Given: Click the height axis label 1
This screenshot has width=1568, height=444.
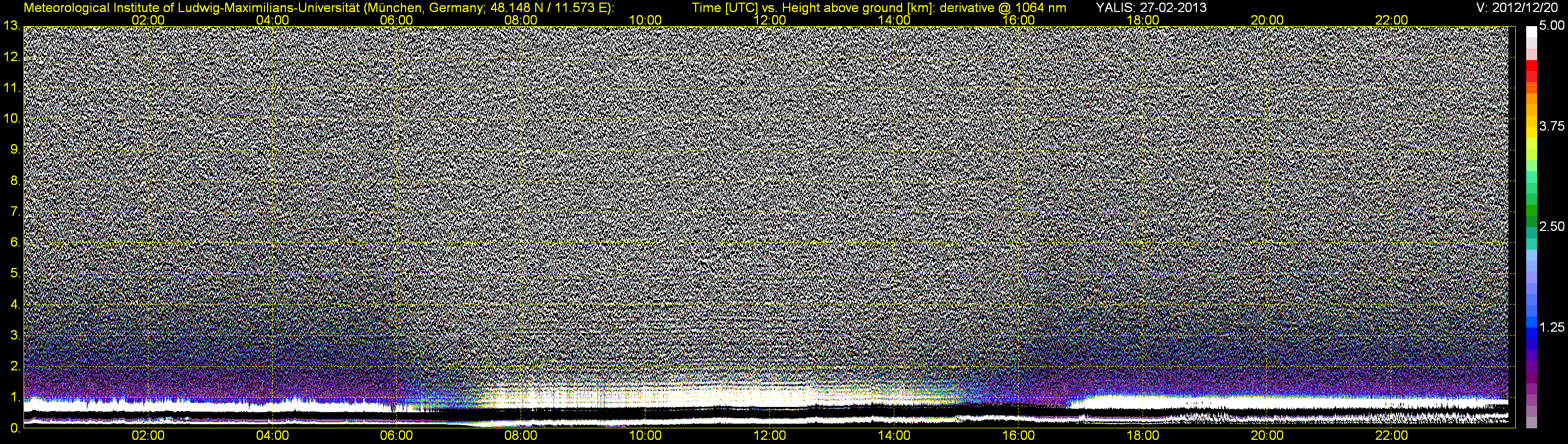Looking at the screenshot, I should (x=15, y=397).
